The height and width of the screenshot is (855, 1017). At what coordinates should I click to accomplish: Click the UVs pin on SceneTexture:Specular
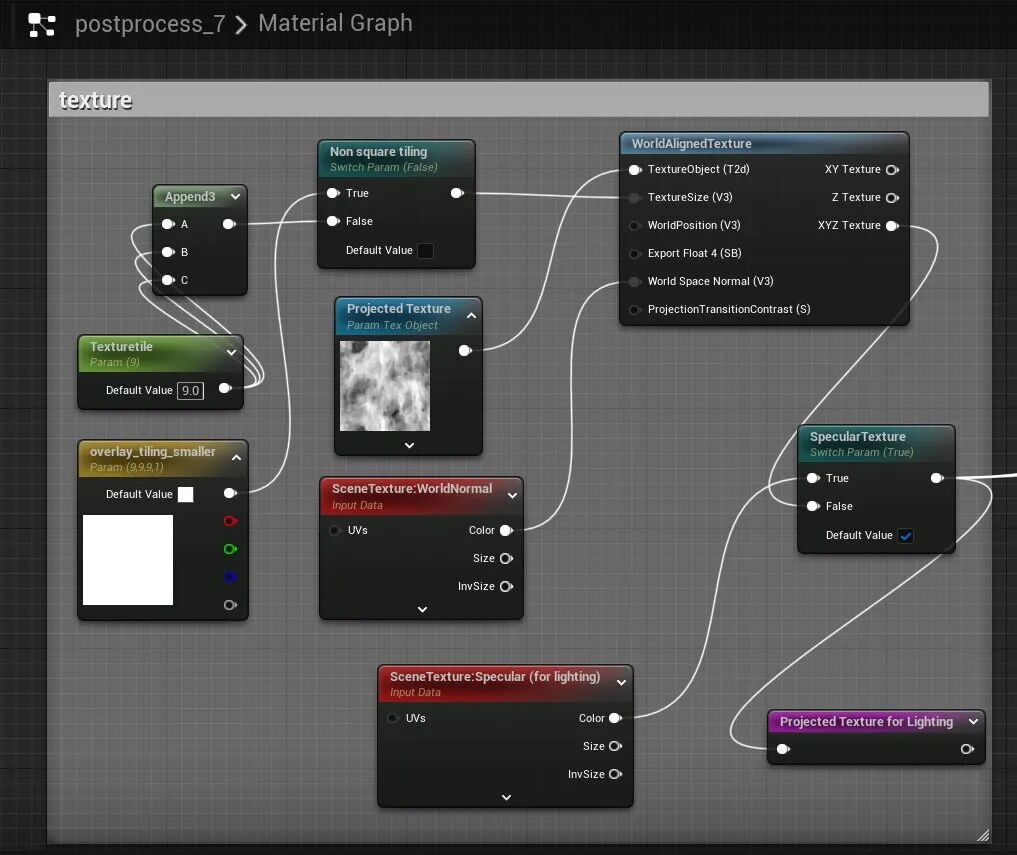click(x=392, y=718)
